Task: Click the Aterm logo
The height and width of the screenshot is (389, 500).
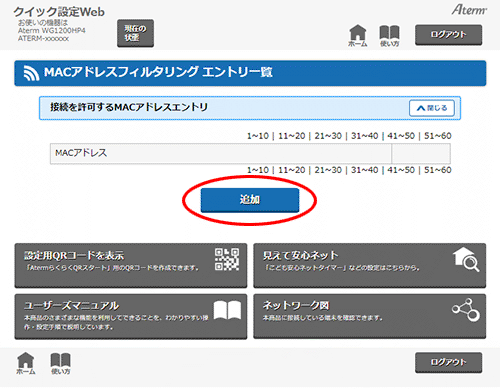Action: [469, 10]
